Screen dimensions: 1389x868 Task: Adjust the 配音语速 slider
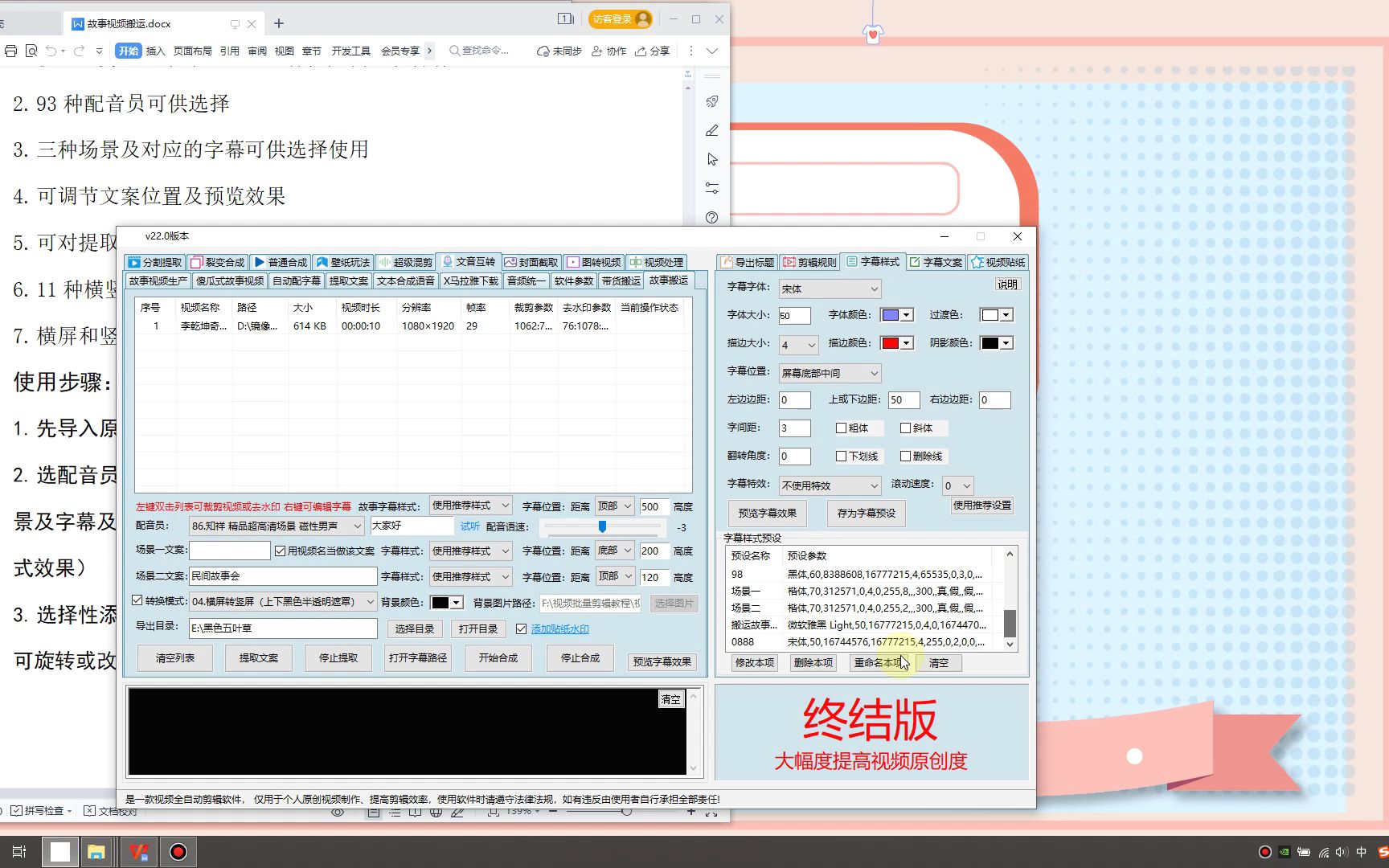pyautogui.click(x=601, y=528)
